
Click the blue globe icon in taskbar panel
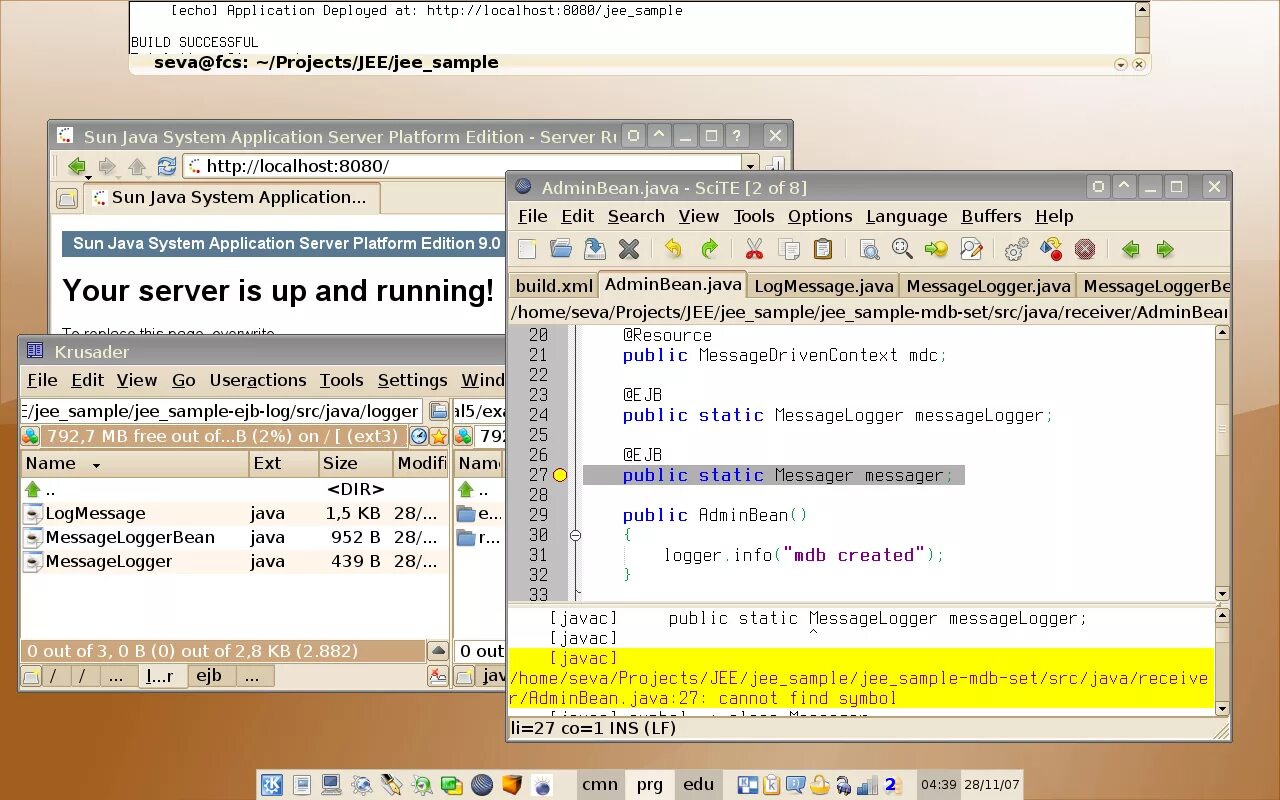(482, 785)
